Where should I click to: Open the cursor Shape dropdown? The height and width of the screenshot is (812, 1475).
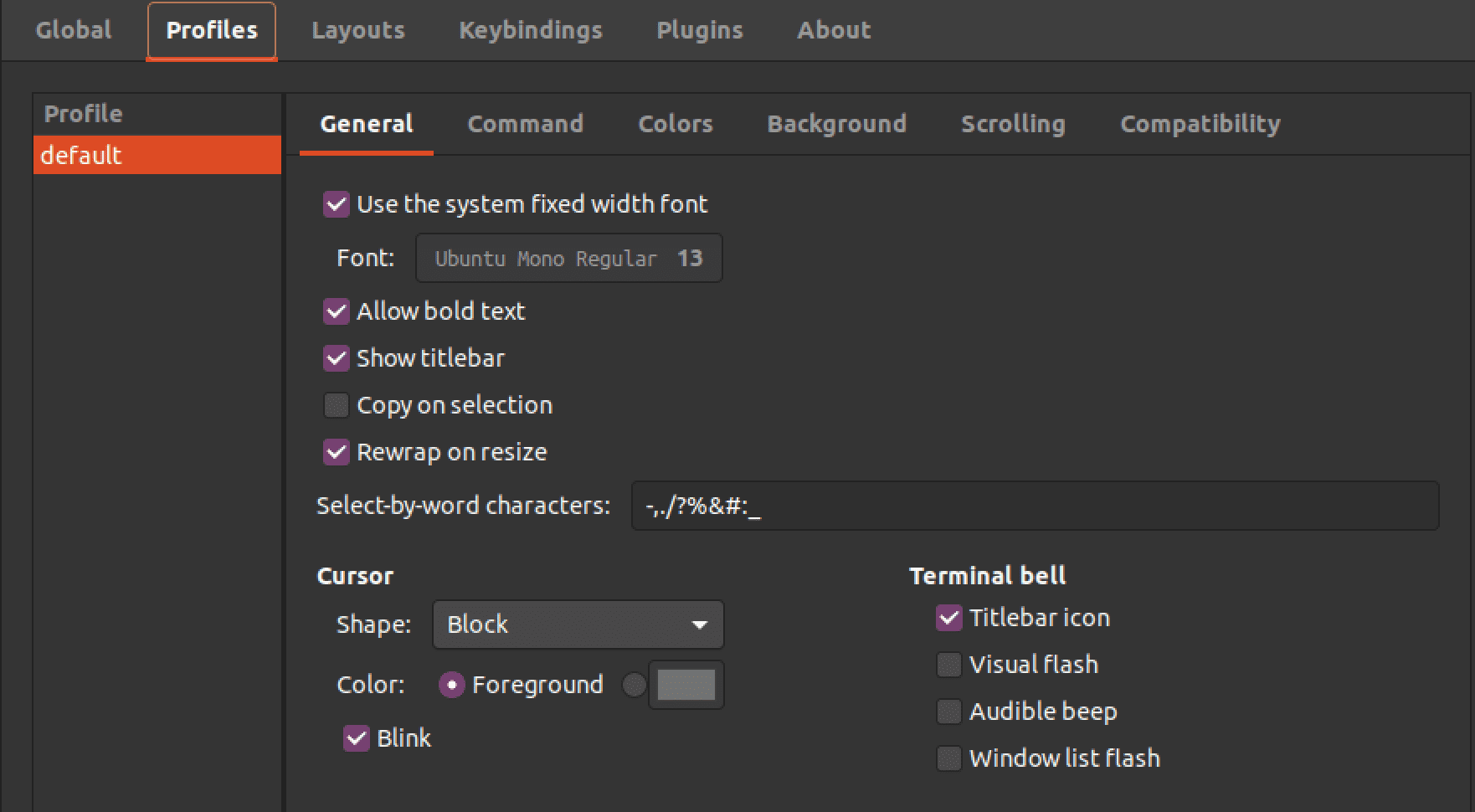point(577,624)
